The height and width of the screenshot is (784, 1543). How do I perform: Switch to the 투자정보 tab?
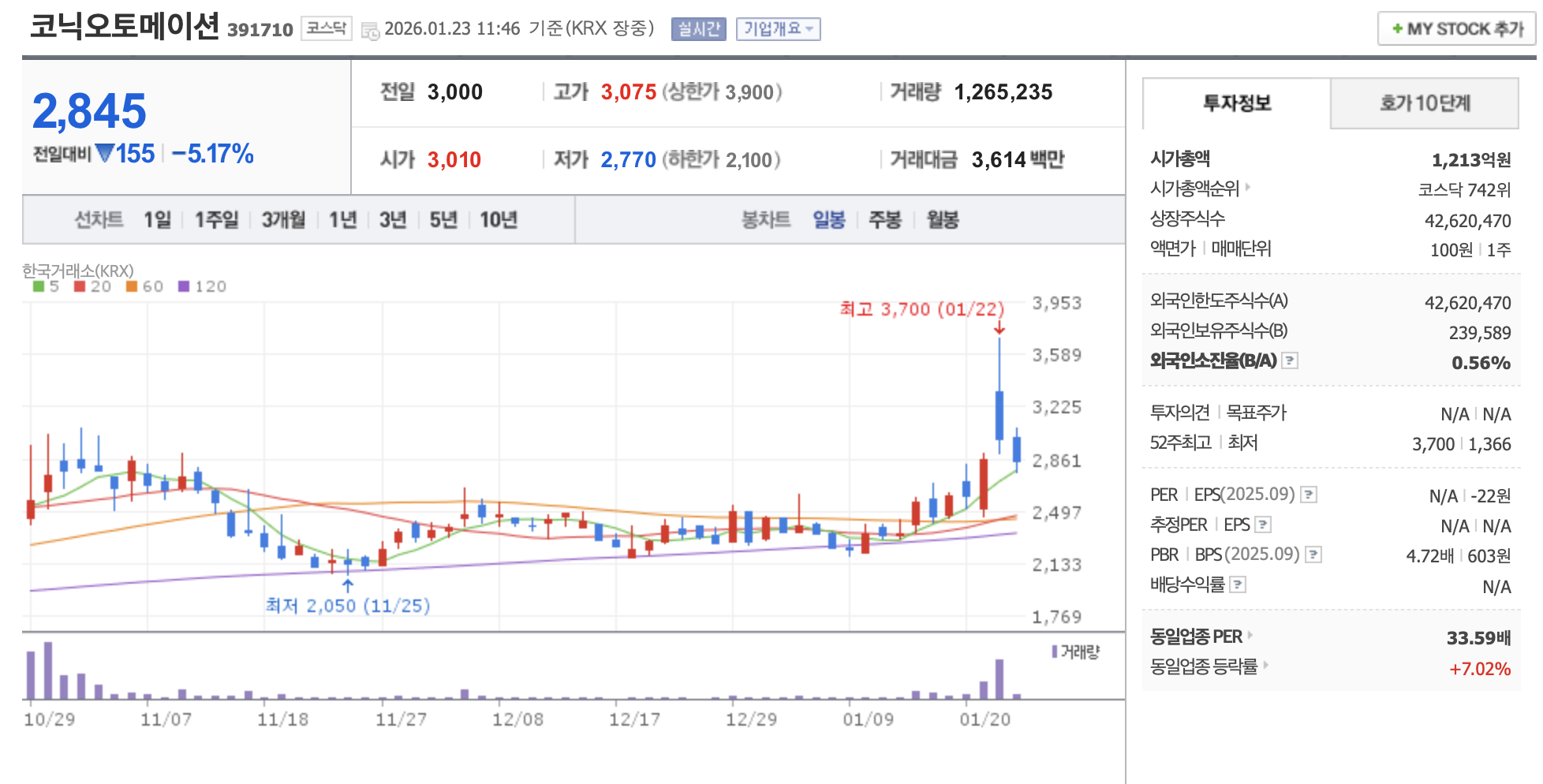tap(1236, 103)
